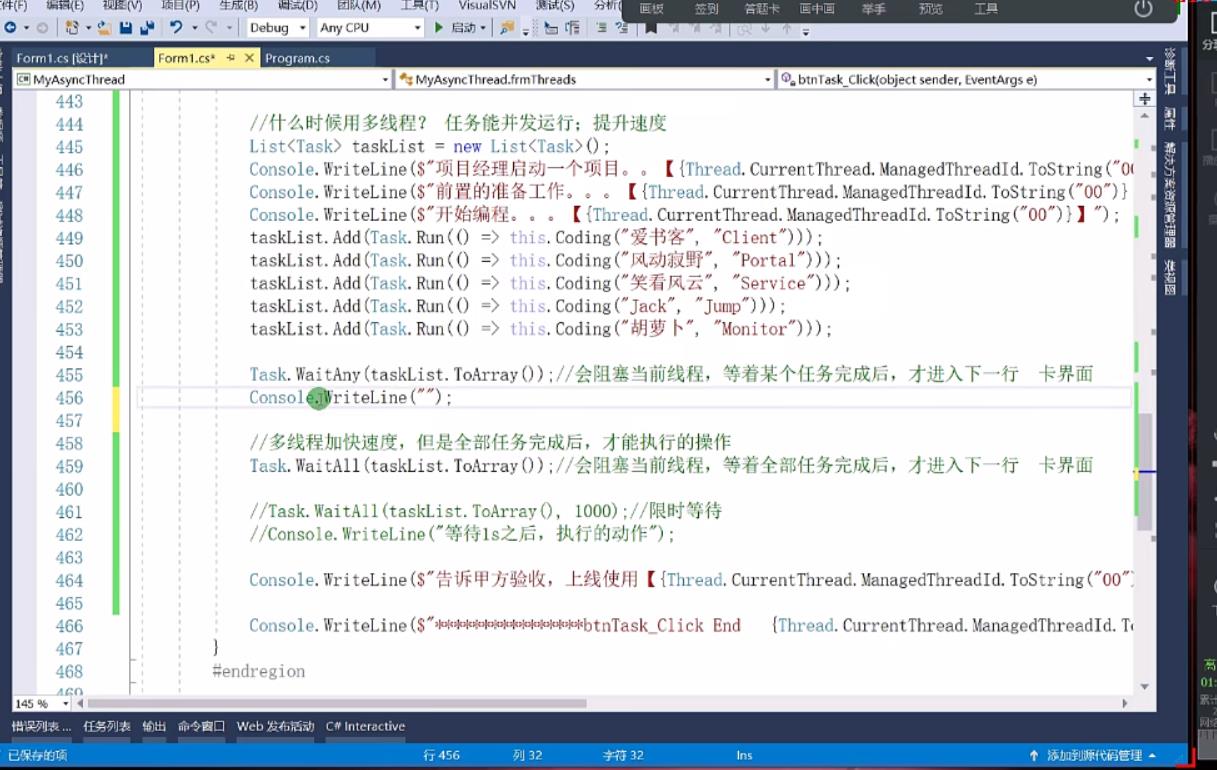This screenshot has width=1217, height=770.
Task: Open the 命令窗口 panel tab
Action: 201,727
